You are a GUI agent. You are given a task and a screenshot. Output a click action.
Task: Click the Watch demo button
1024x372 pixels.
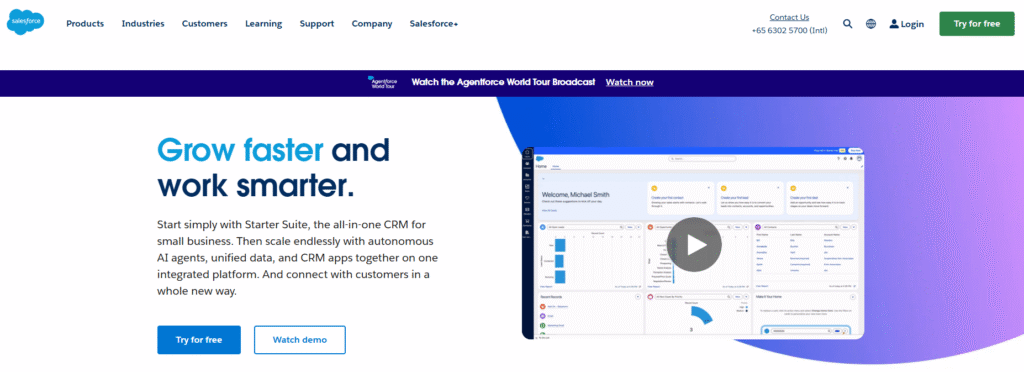pyautogui.click(x=300, y=339)
